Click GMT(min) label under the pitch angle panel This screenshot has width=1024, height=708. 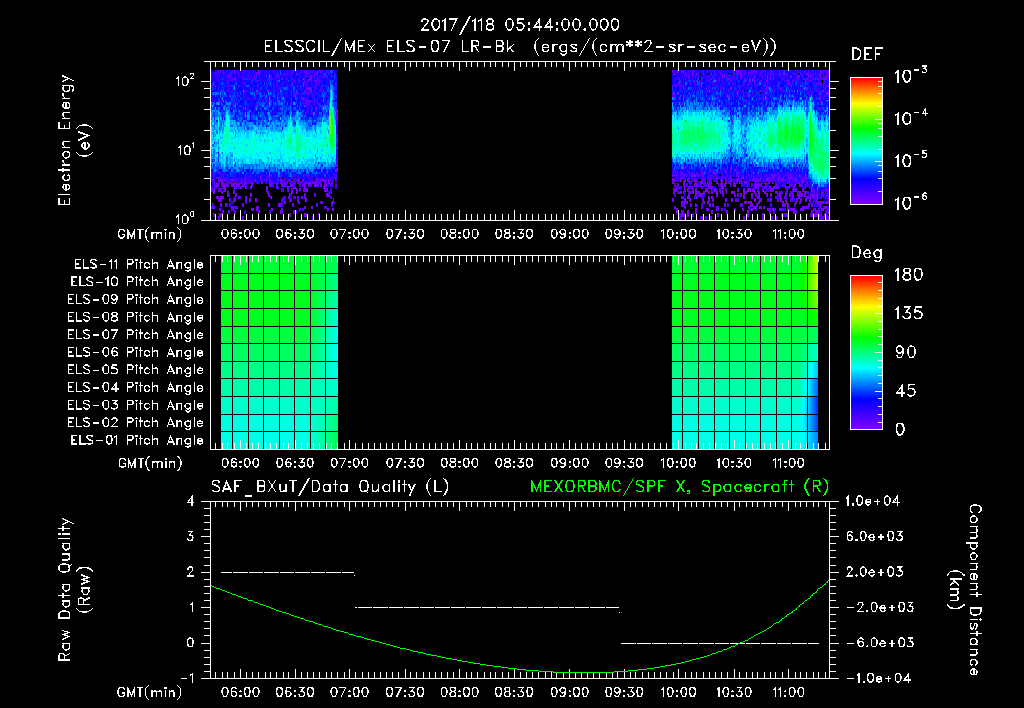[150, 464]
